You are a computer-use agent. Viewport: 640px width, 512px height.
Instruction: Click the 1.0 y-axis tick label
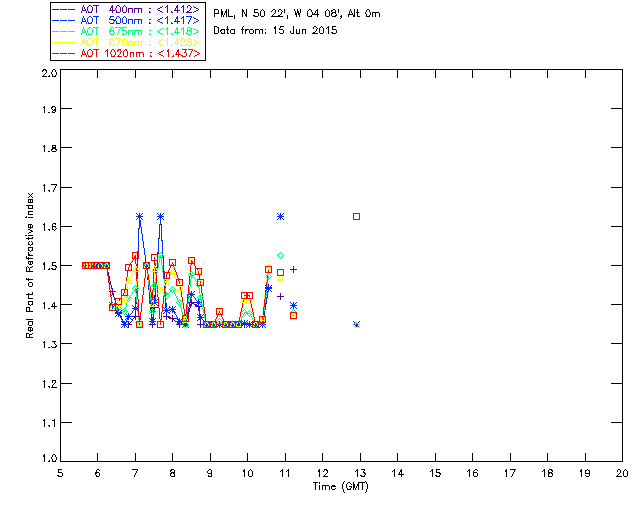point(49,458)
